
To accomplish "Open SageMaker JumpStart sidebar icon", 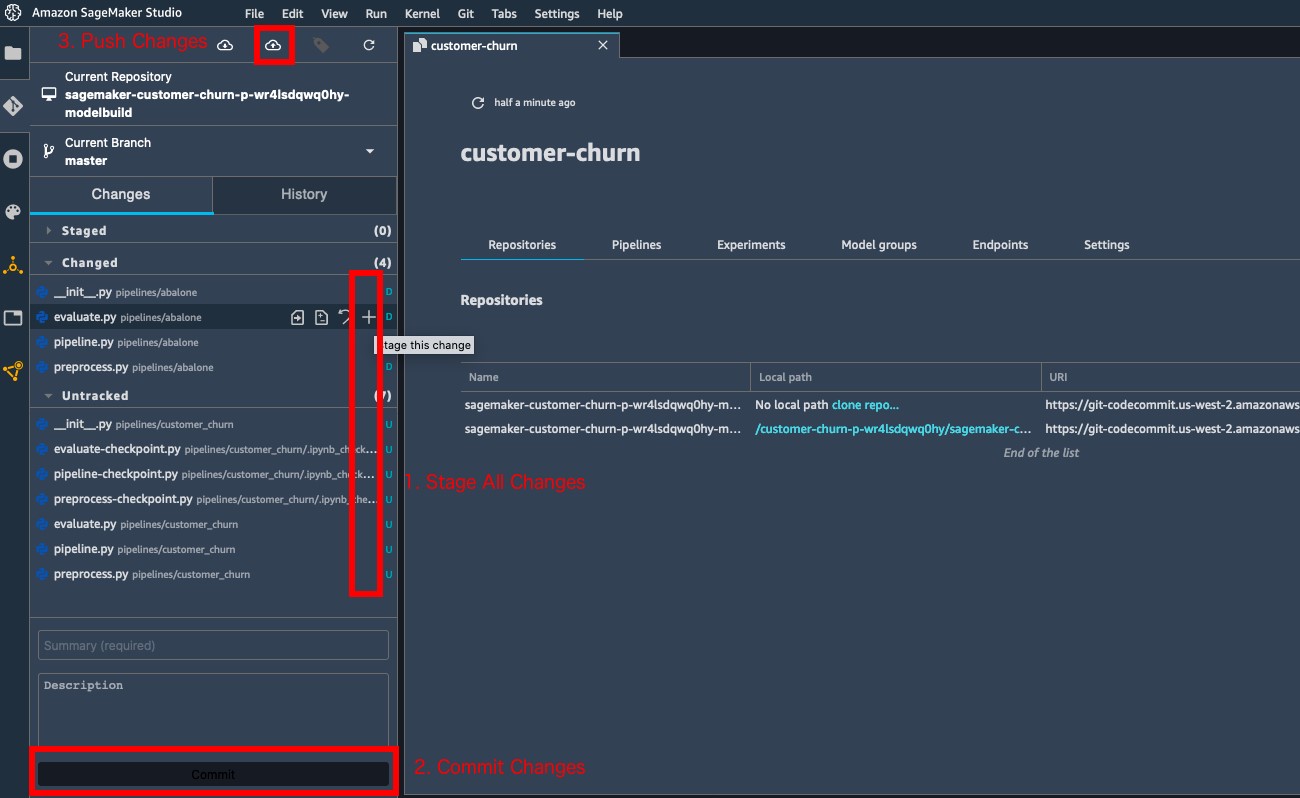I will 13,371.
